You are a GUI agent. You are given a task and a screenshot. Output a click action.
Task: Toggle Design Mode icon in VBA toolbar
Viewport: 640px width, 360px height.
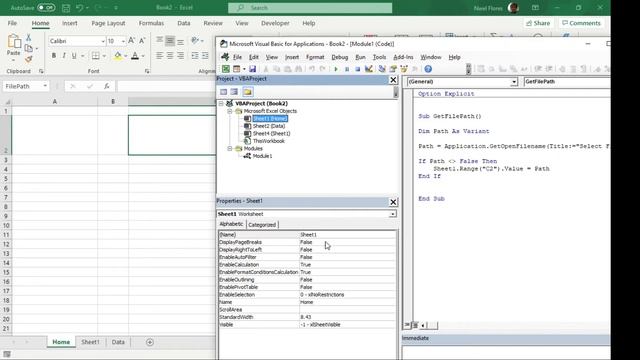coord(369,69)
